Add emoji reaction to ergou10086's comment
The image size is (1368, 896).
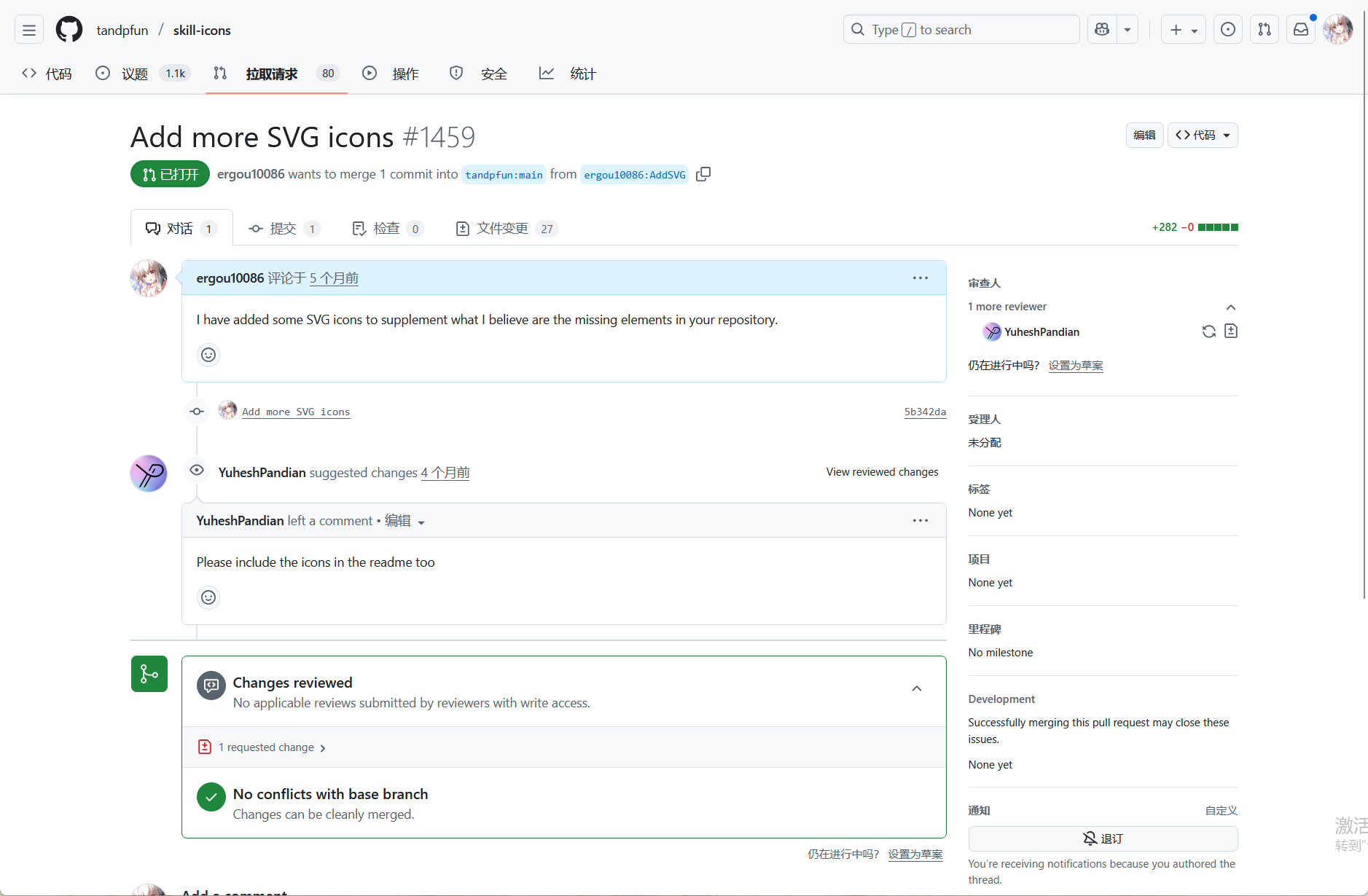(208, 355)
